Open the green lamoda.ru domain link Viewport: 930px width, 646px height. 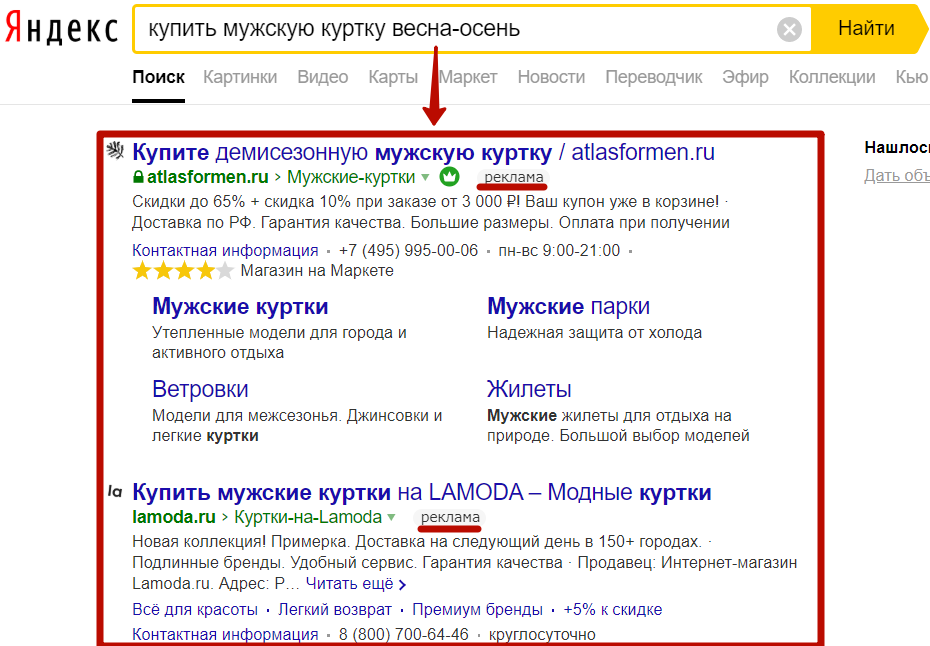pyautogui.click(x=174, y=517)
